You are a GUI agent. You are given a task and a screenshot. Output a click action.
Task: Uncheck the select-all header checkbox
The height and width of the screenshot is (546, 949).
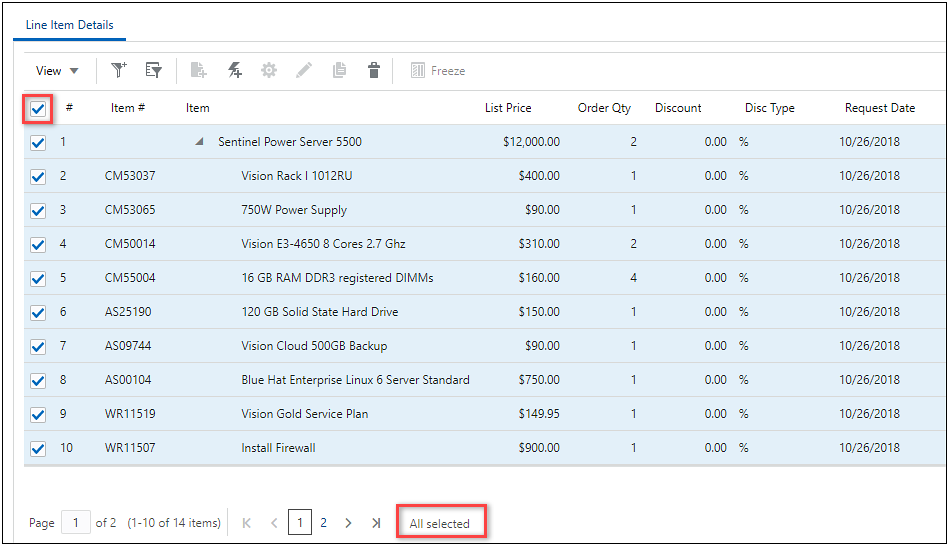pyautogui.click(x=38, y=109)
